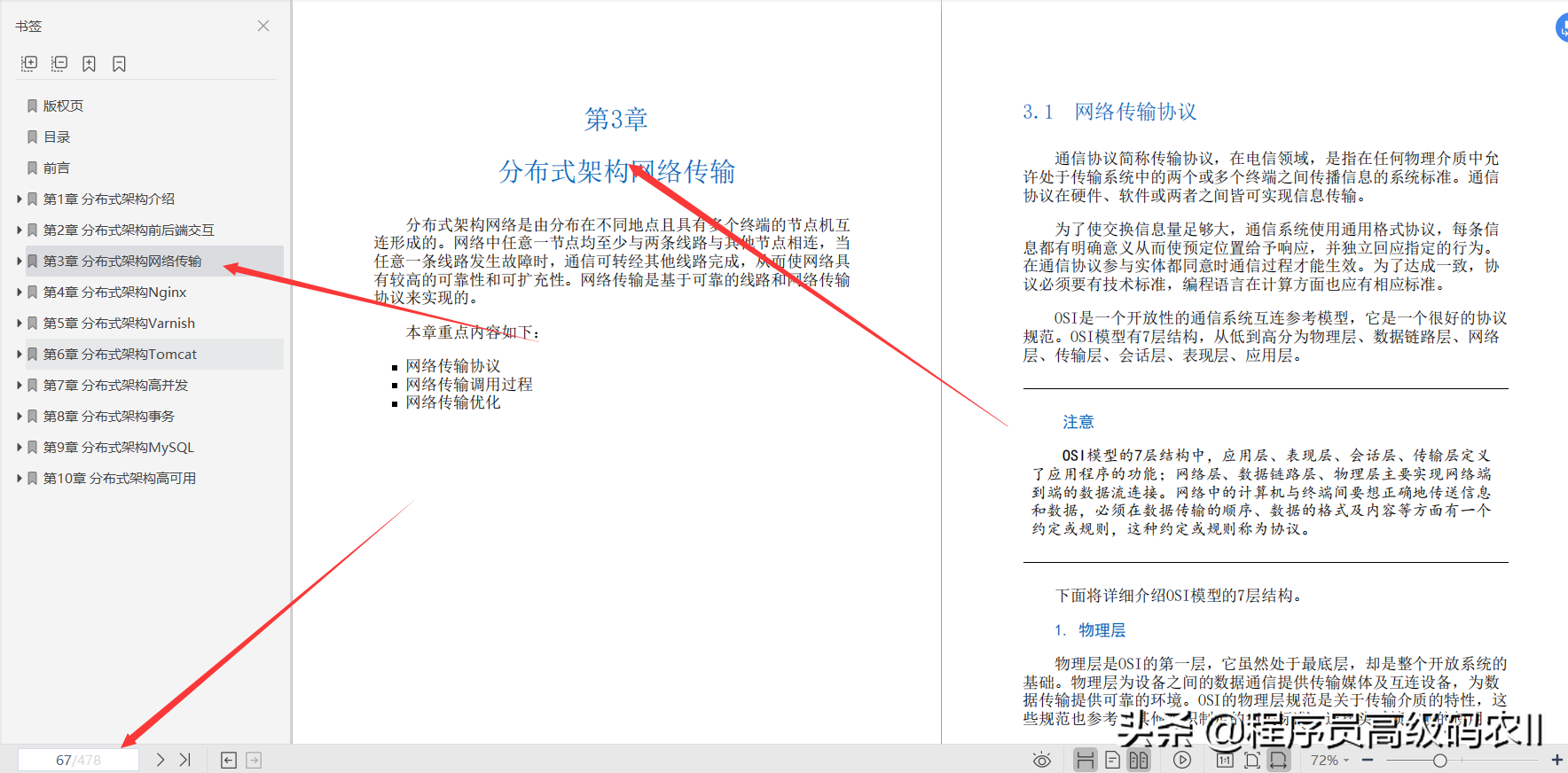Jump to 第6章 分布式架构Tomcat
This screenshot has width=1568, height=773.
click(x=120, y=354)
